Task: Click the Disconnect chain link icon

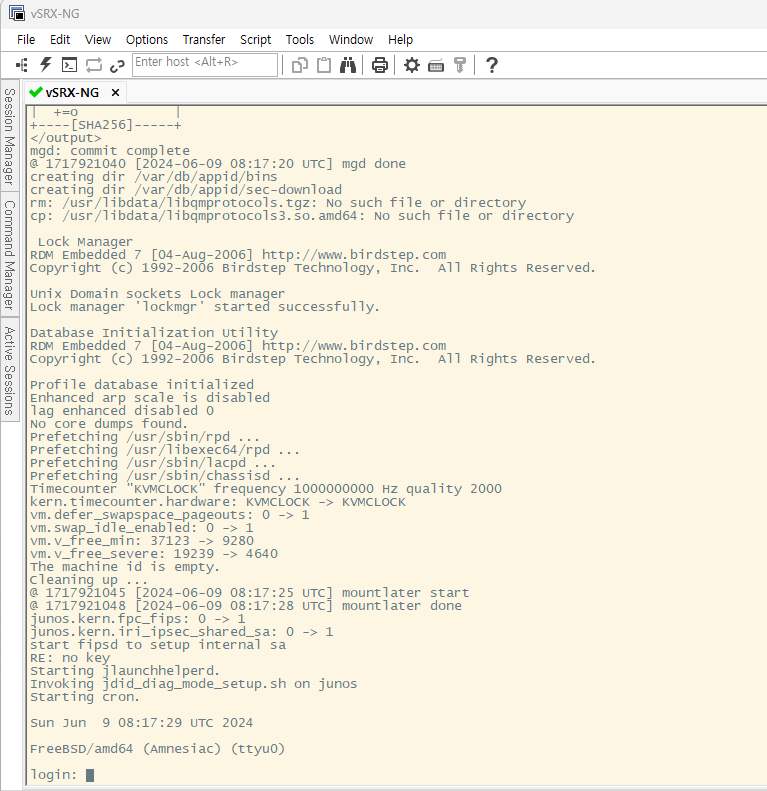Action: 117,66
